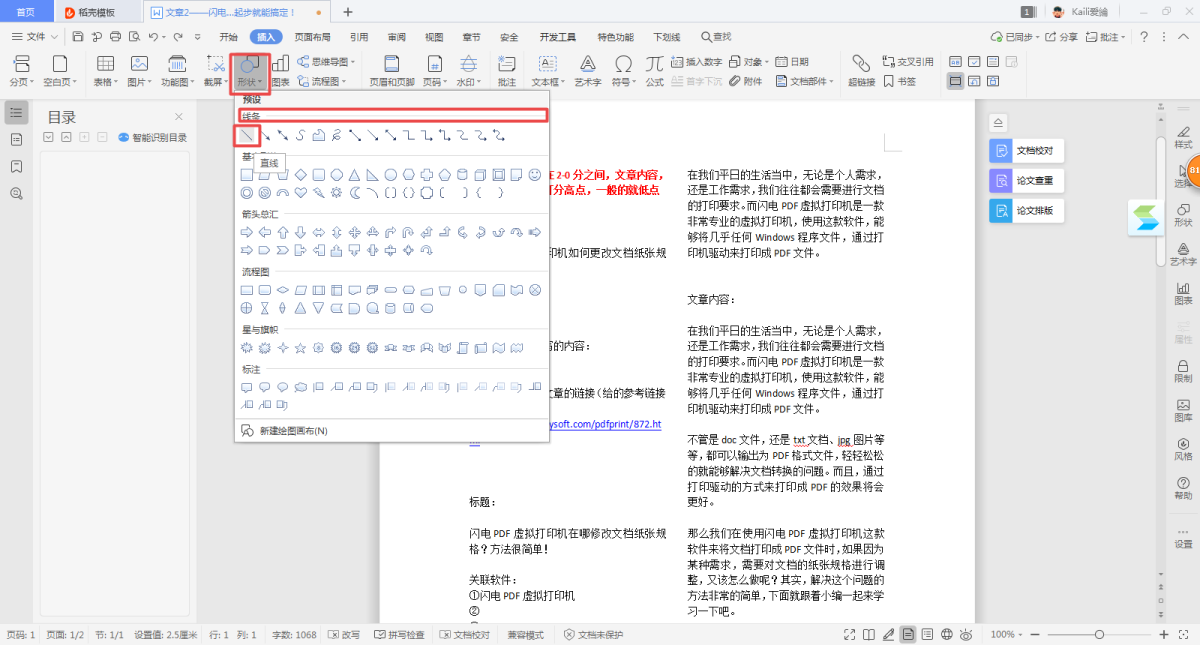
Task: Toggle document proofreading (文档校对) in status bar
Action: [x=465, y=635]
